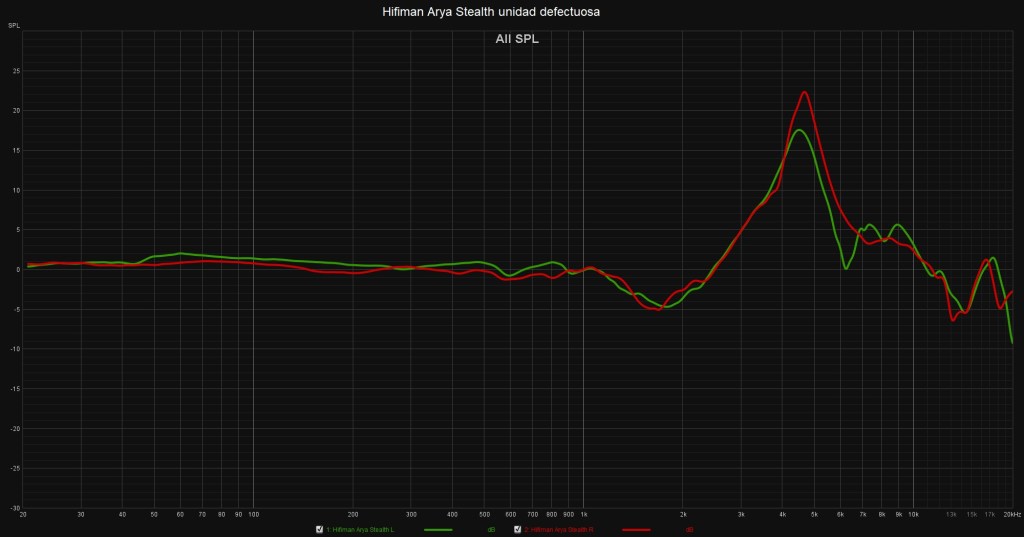Click the red line sample in legend
The width and height of the screenshot is (1024, 537).
636,529
